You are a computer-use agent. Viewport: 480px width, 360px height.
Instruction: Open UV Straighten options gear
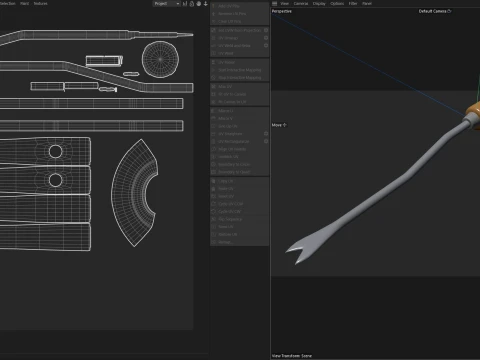tap(266, 134)
